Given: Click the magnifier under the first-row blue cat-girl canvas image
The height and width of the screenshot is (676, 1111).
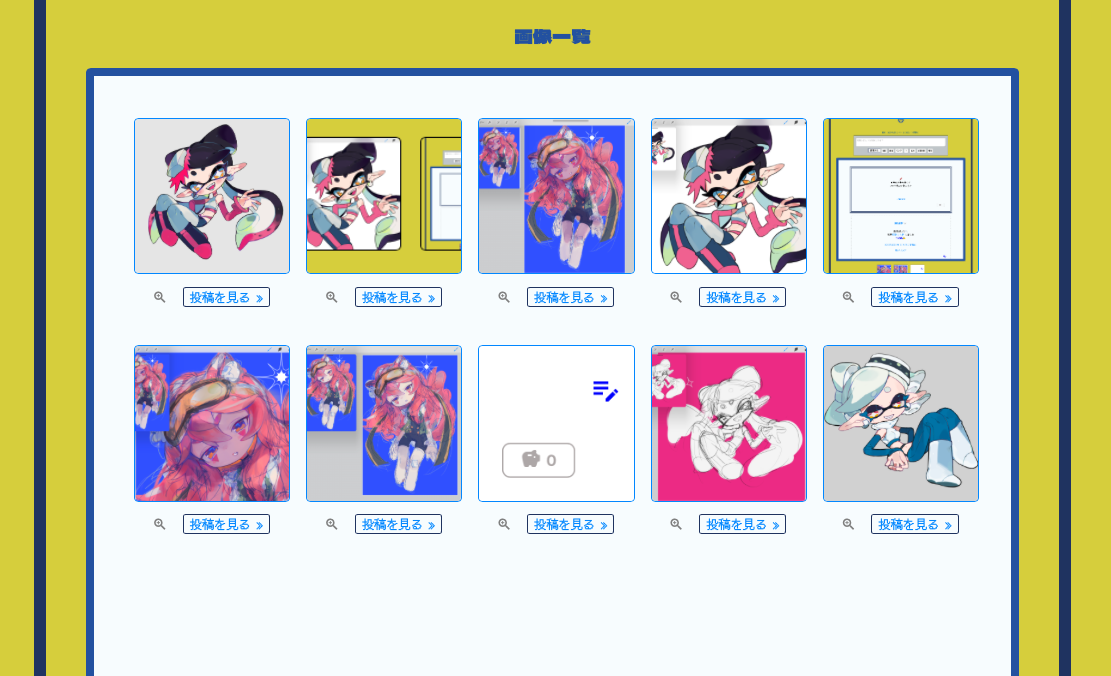Looking at the screenshot, I should pyautogui.click(x=504, y=298).
